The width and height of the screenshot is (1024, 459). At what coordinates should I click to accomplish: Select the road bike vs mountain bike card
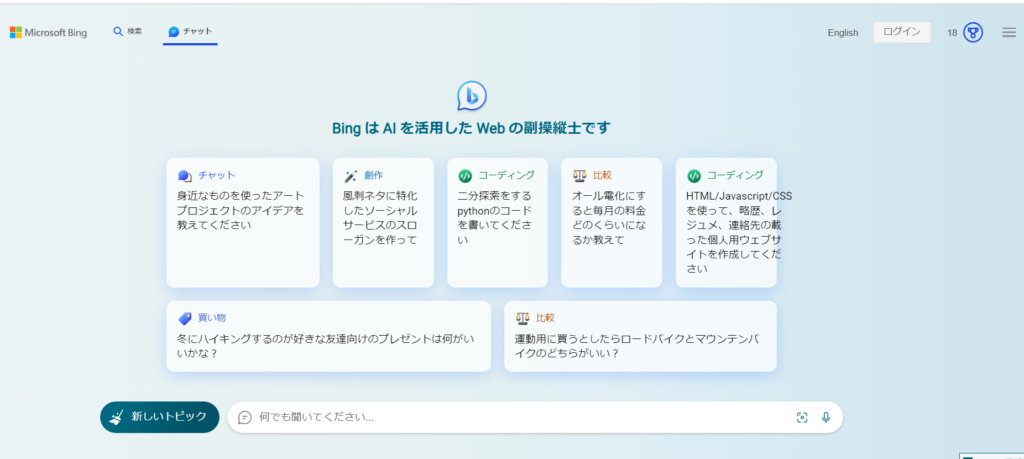tap(641, 336)
